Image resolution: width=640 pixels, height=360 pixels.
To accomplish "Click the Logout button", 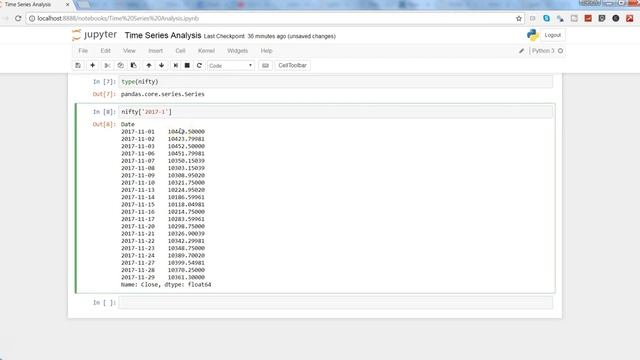I will [553, 35].
